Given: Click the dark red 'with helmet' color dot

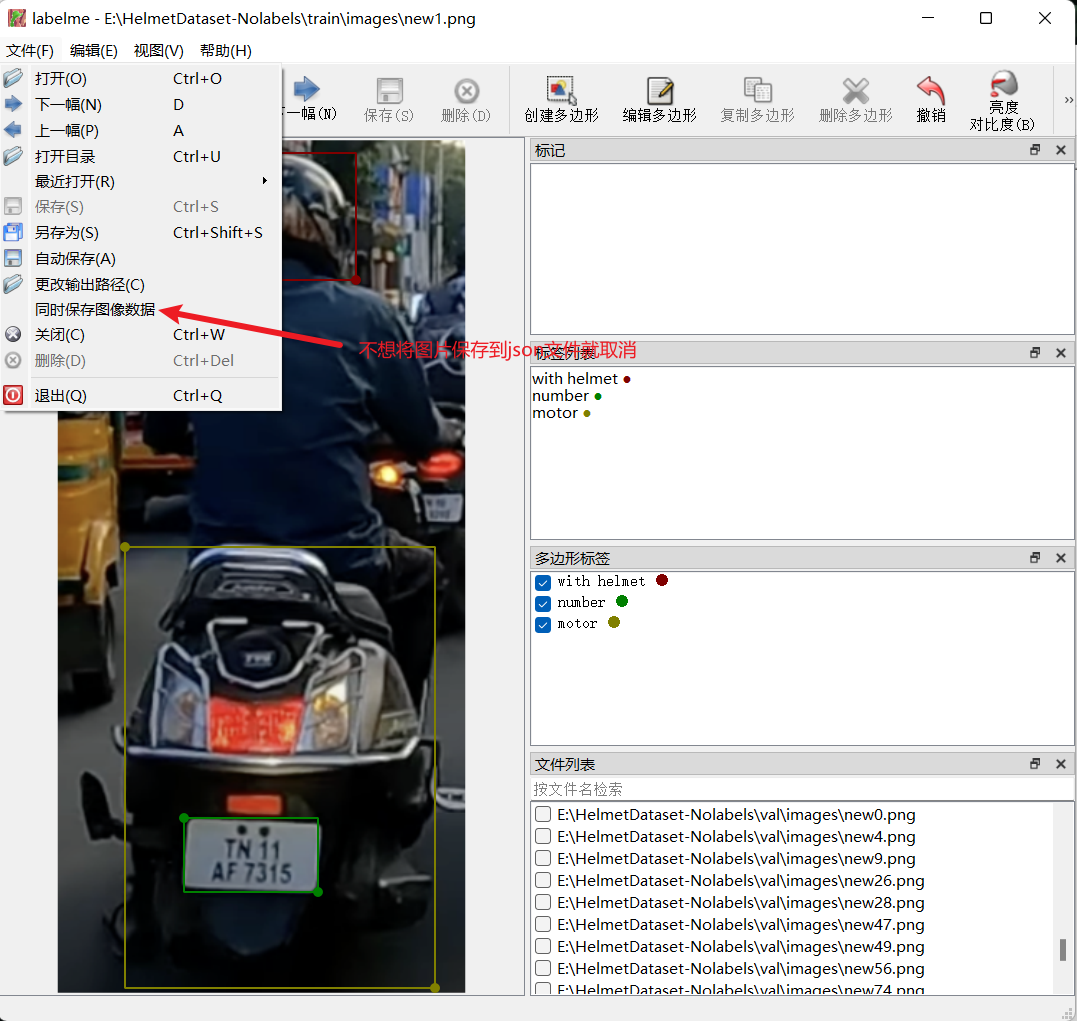Looking at the screenshot, I should [x=662, y=581].
